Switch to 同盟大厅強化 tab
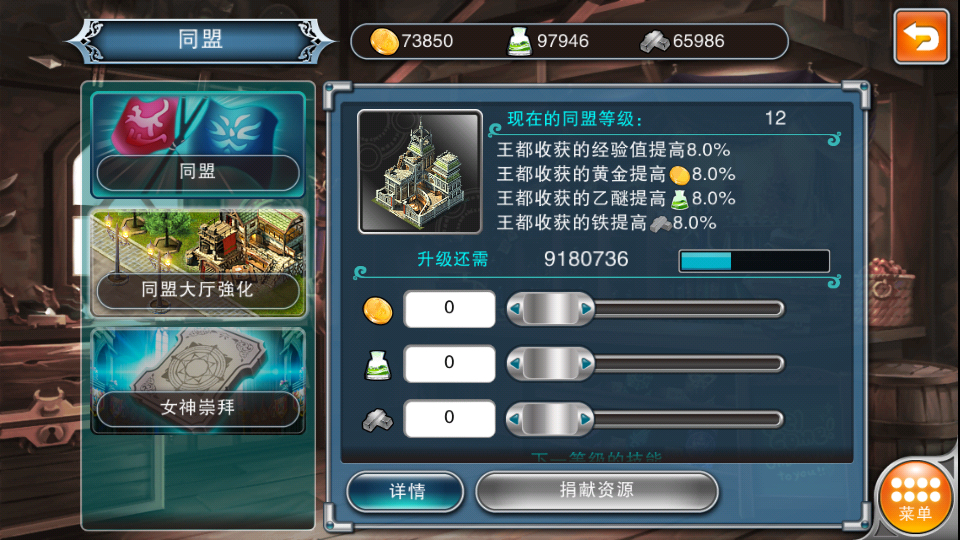 [x=198, y=263]
